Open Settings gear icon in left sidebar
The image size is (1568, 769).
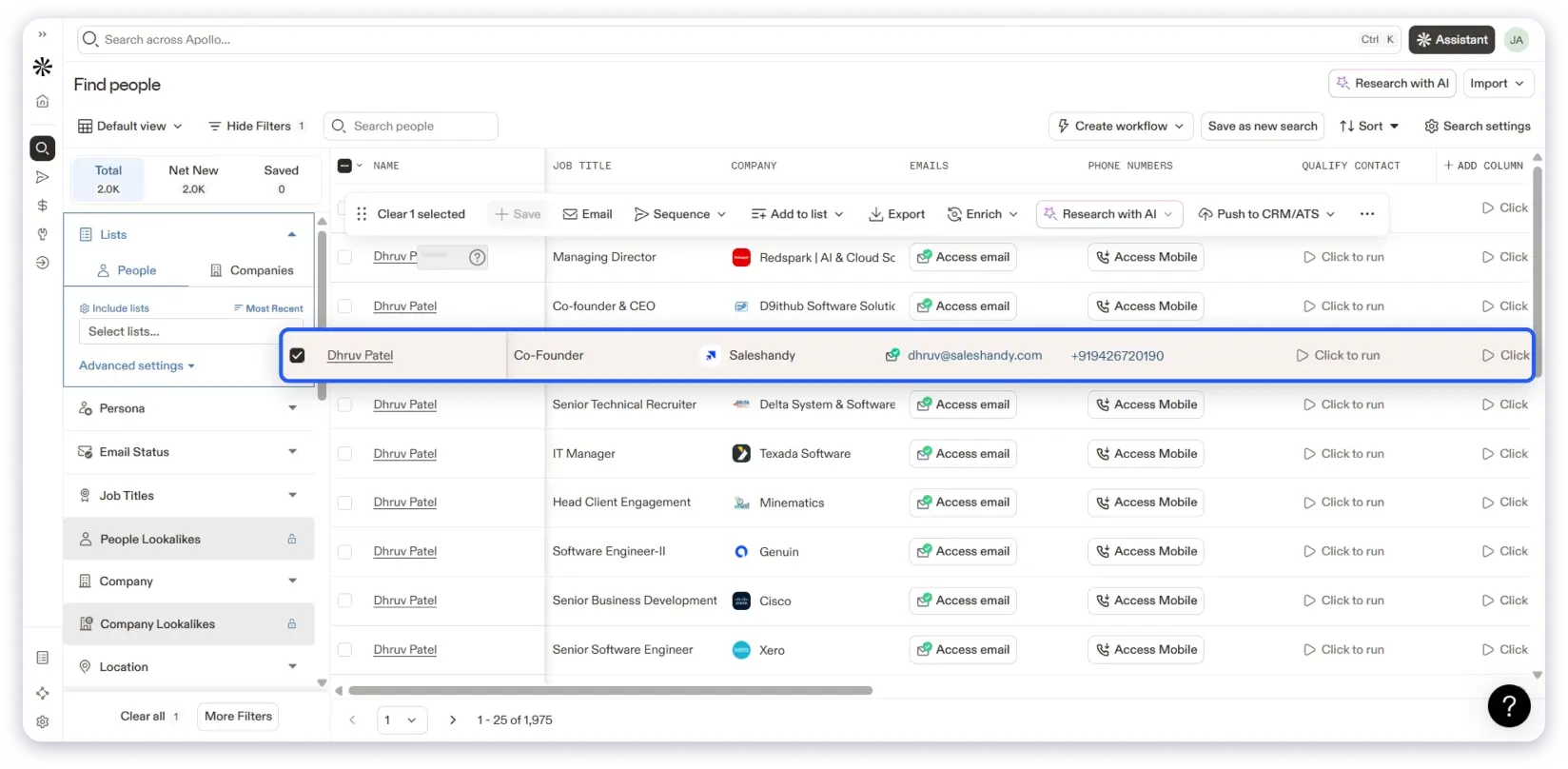[42, 722]
